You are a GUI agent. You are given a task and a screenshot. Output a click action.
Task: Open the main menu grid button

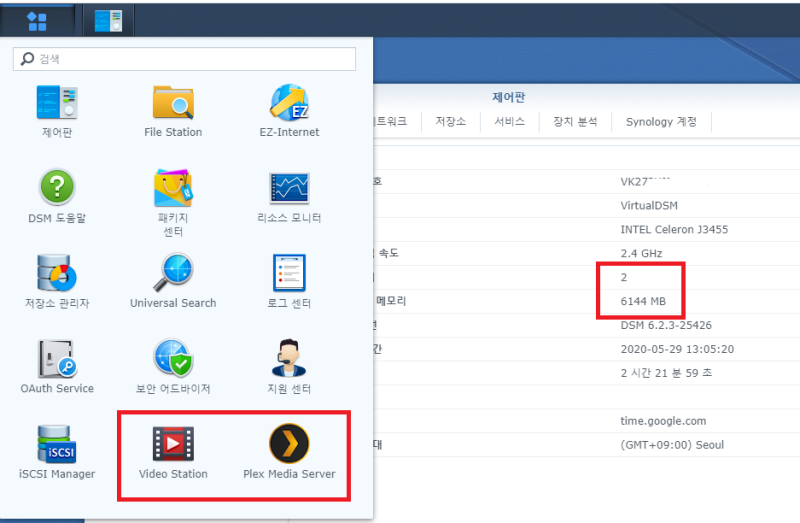[x=37, y=21]
